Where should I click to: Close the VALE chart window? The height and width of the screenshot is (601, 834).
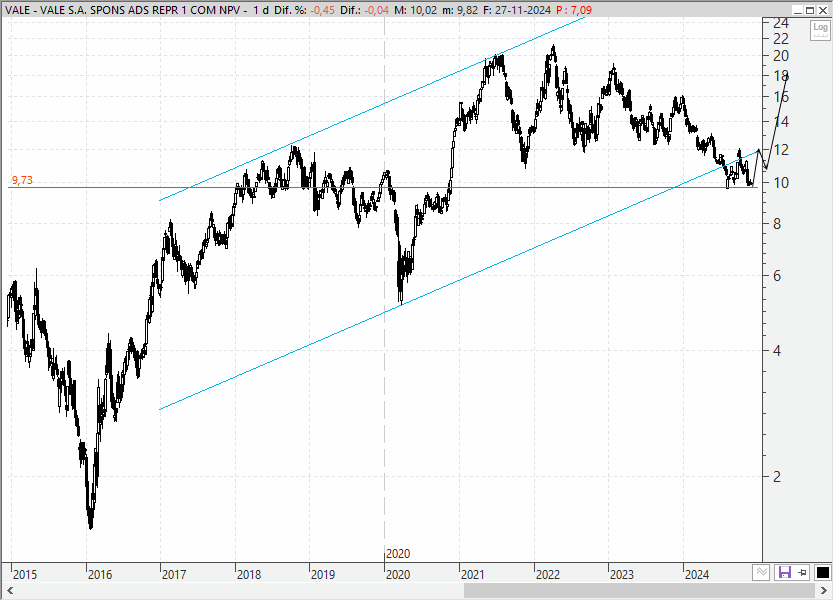click(x=823, y=10)
